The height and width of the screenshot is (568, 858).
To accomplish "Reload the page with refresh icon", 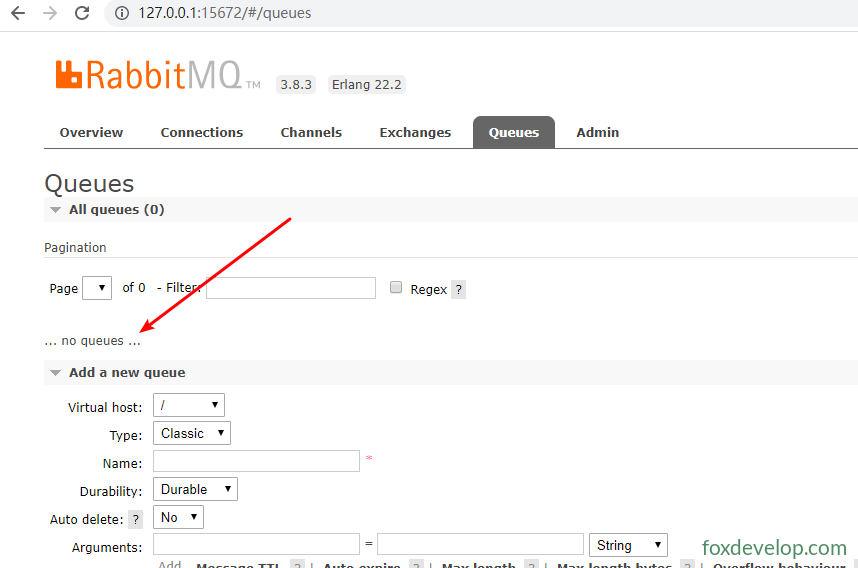I will 82,13.
